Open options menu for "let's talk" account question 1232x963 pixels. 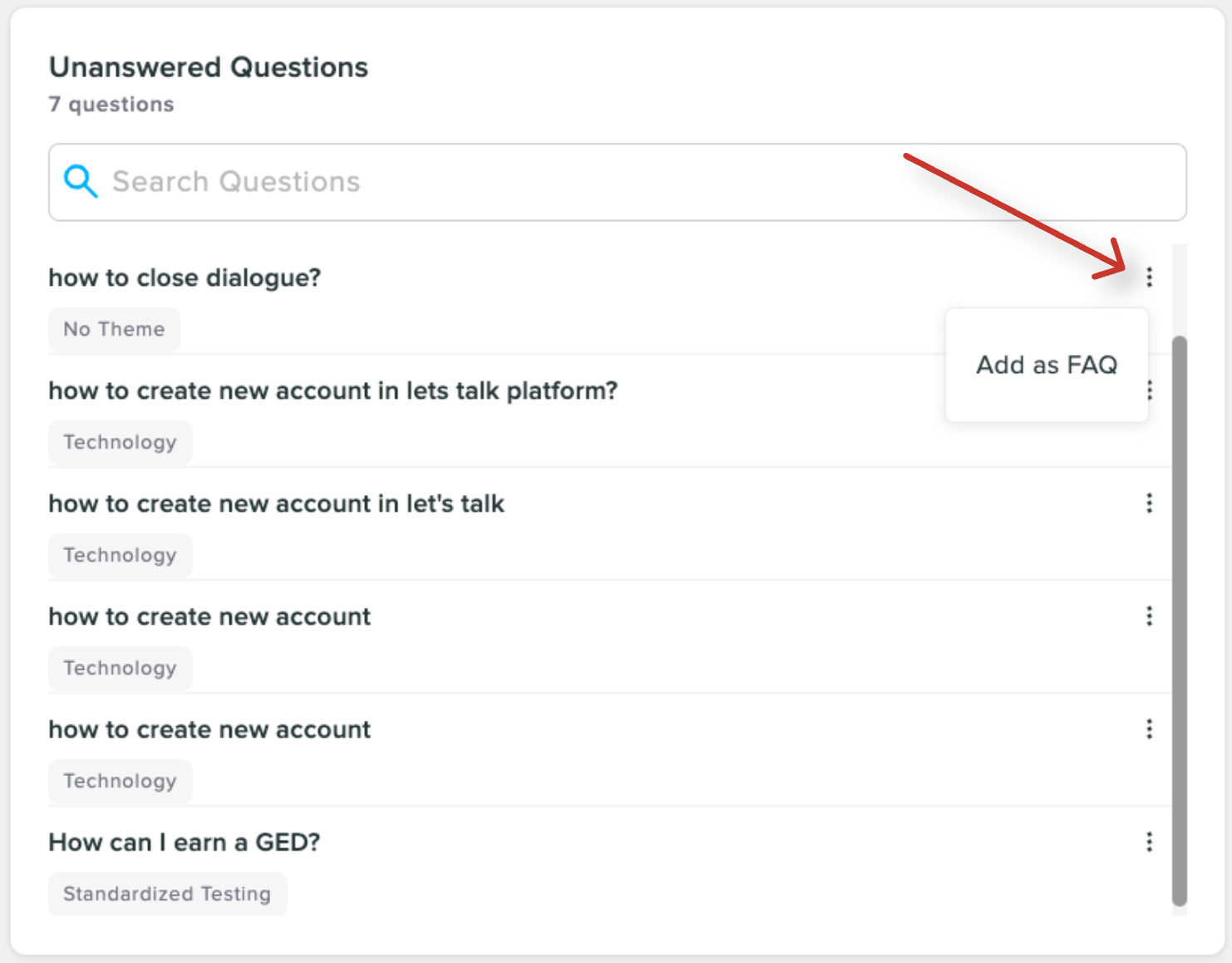(x=1149, y=503)
